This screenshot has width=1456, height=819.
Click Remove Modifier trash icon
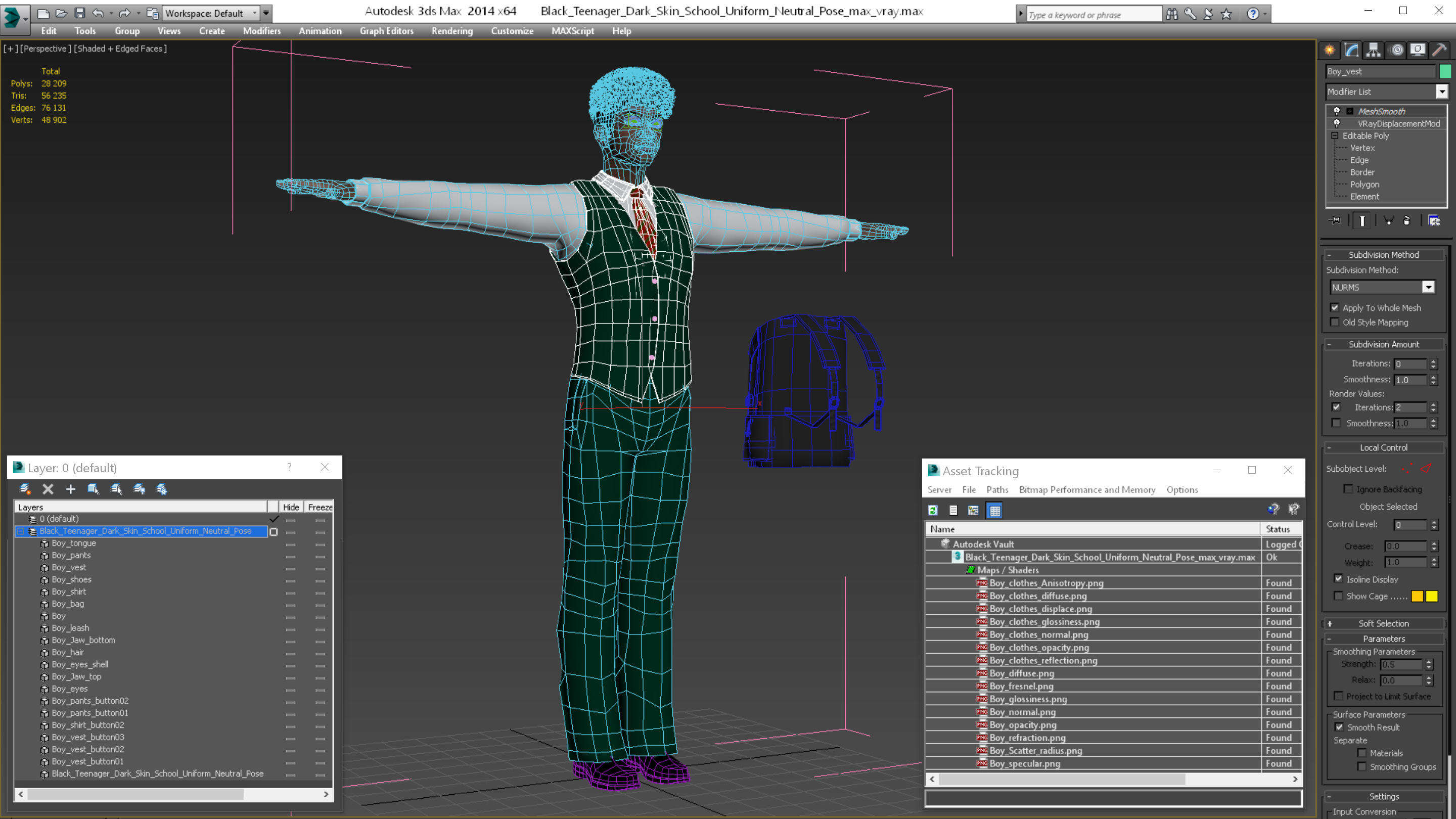[1407, 220]
